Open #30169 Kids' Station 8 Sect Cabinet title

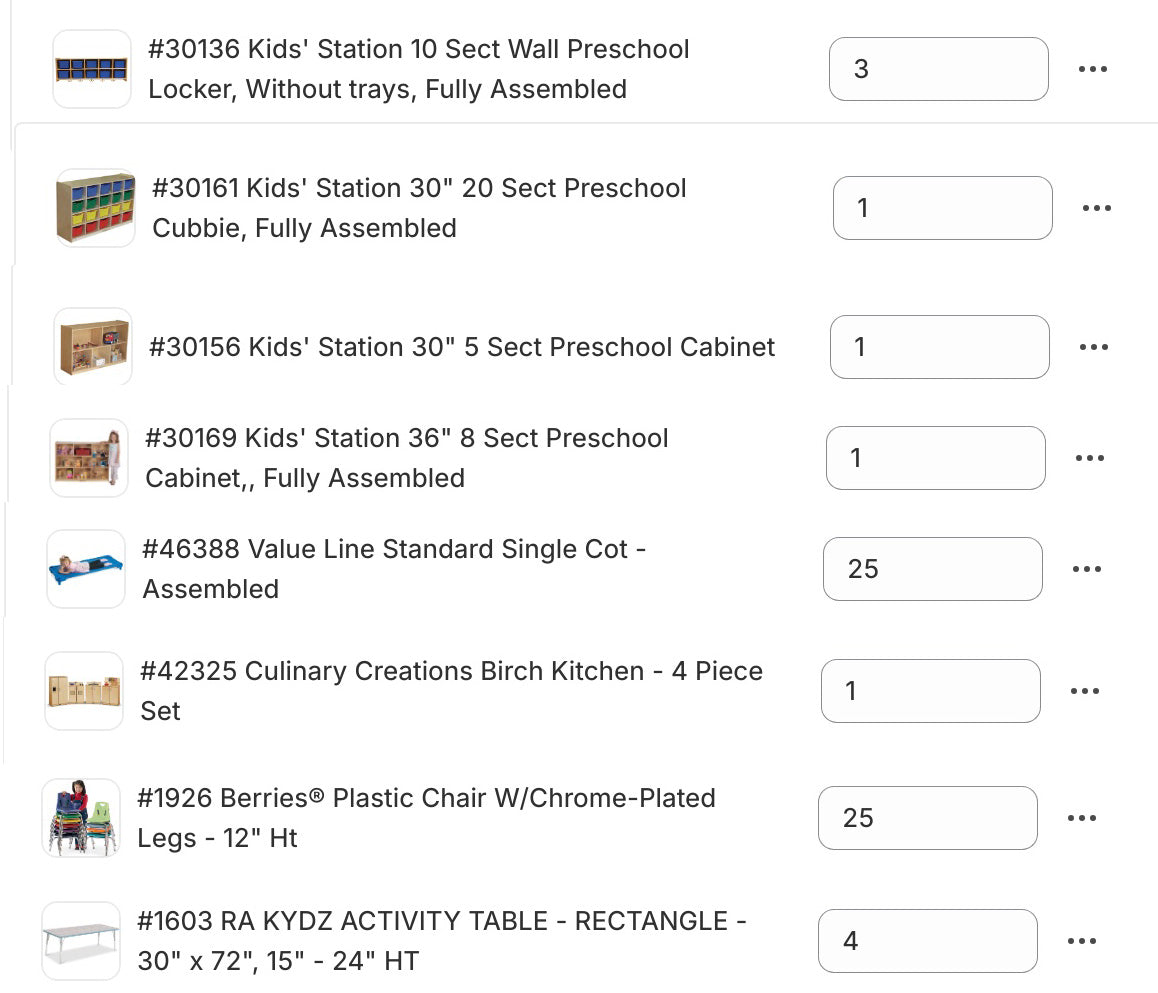[406, 458]
